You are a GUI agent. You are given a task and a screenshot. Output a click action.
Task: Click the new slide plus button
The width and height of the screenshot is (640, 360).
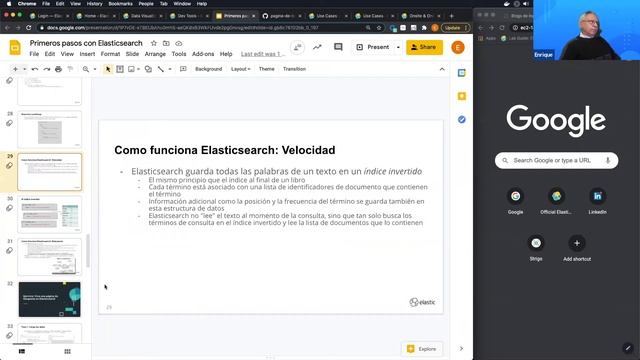pyautogui.click(x=16, y=69)
